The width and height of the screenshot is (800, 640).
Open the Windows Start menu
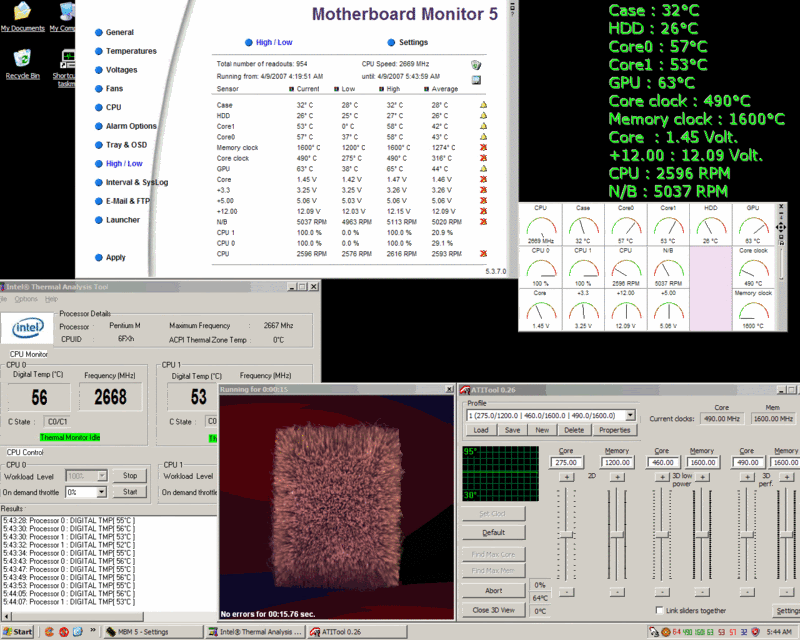click(x=17, y=632)
